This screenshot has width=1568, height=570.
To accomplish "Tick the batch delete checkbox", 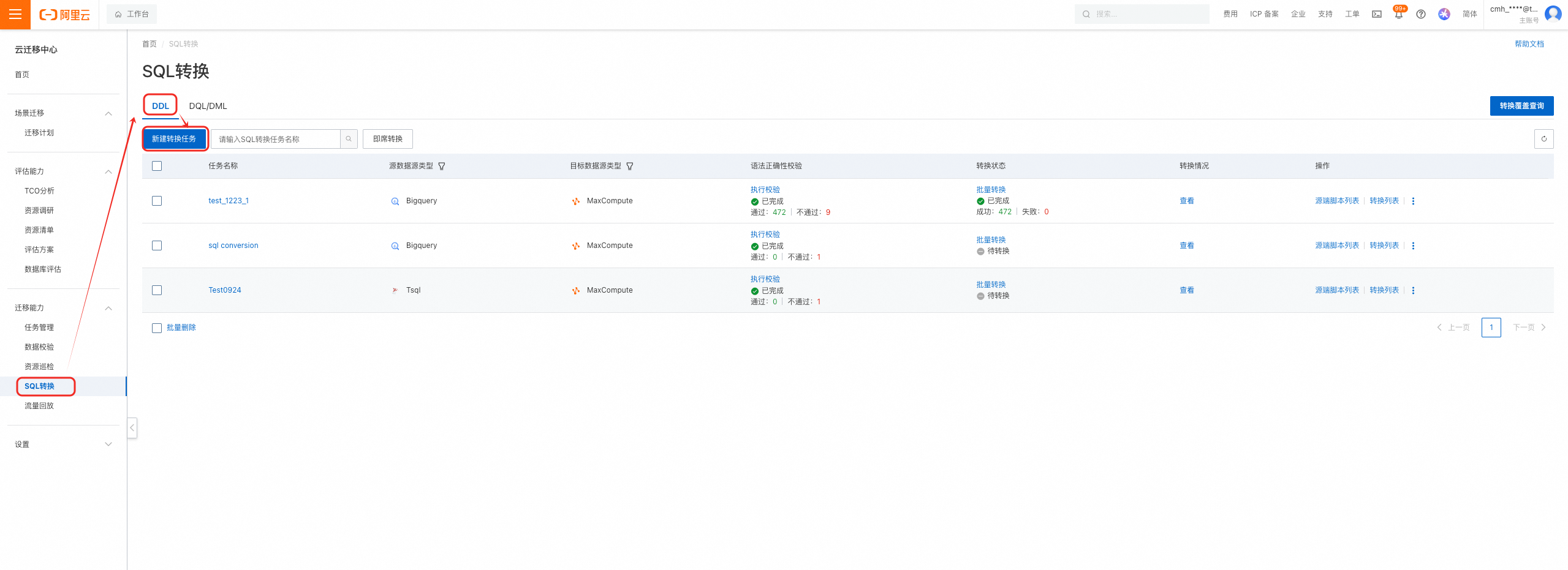I will point(157,328).
